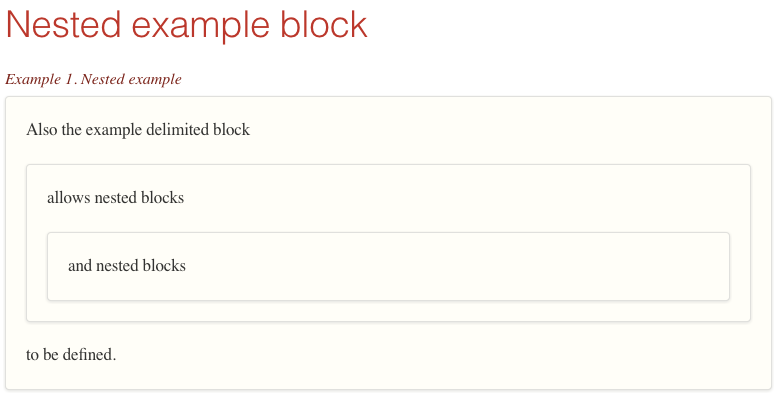The height and width of the screenshot is (404, 782).
Task: Click the text "and nested blocks"
Action: click(127, 266)
